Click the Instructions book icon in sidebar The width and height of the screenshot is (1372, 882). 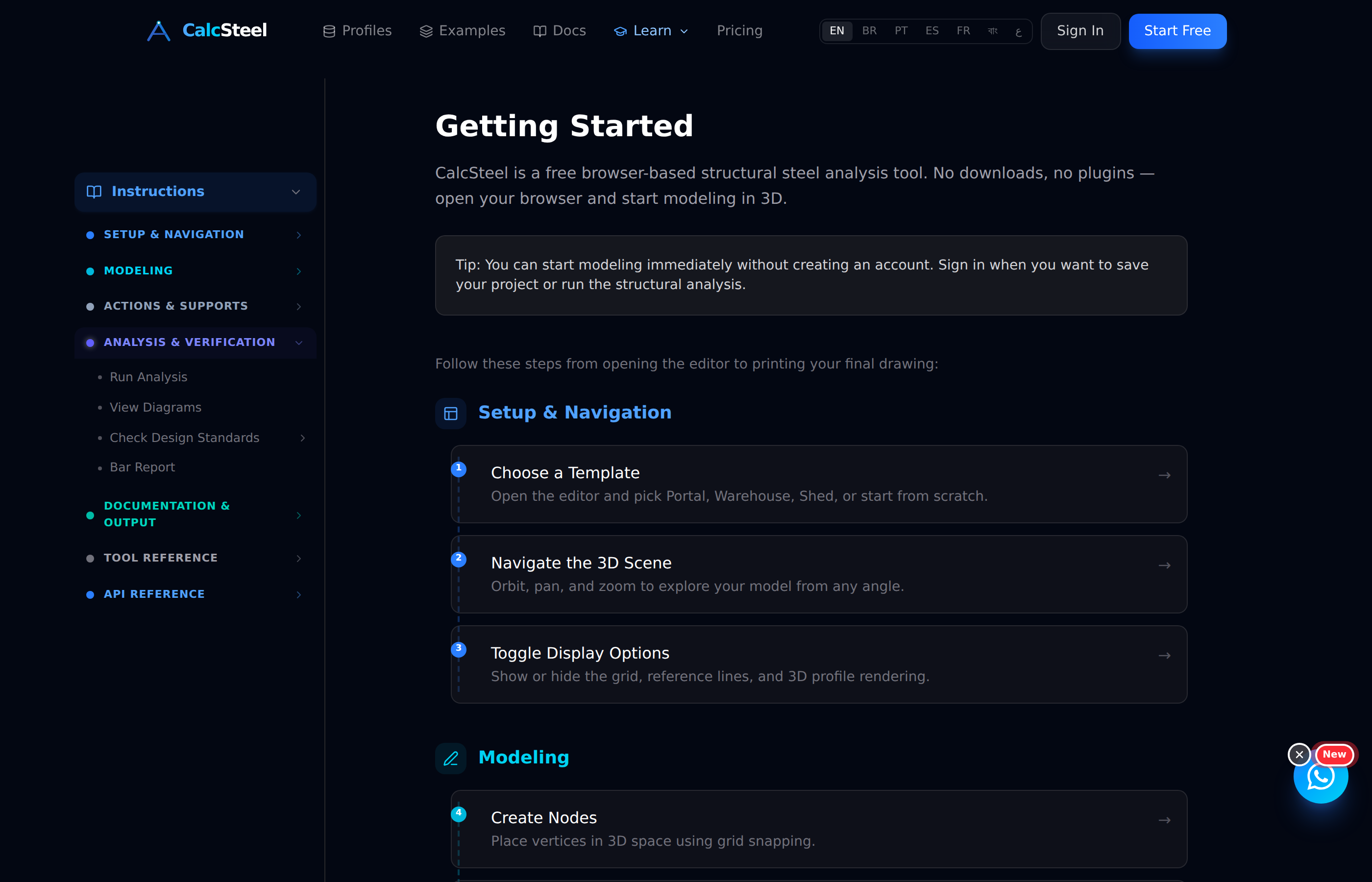(94, 192)
